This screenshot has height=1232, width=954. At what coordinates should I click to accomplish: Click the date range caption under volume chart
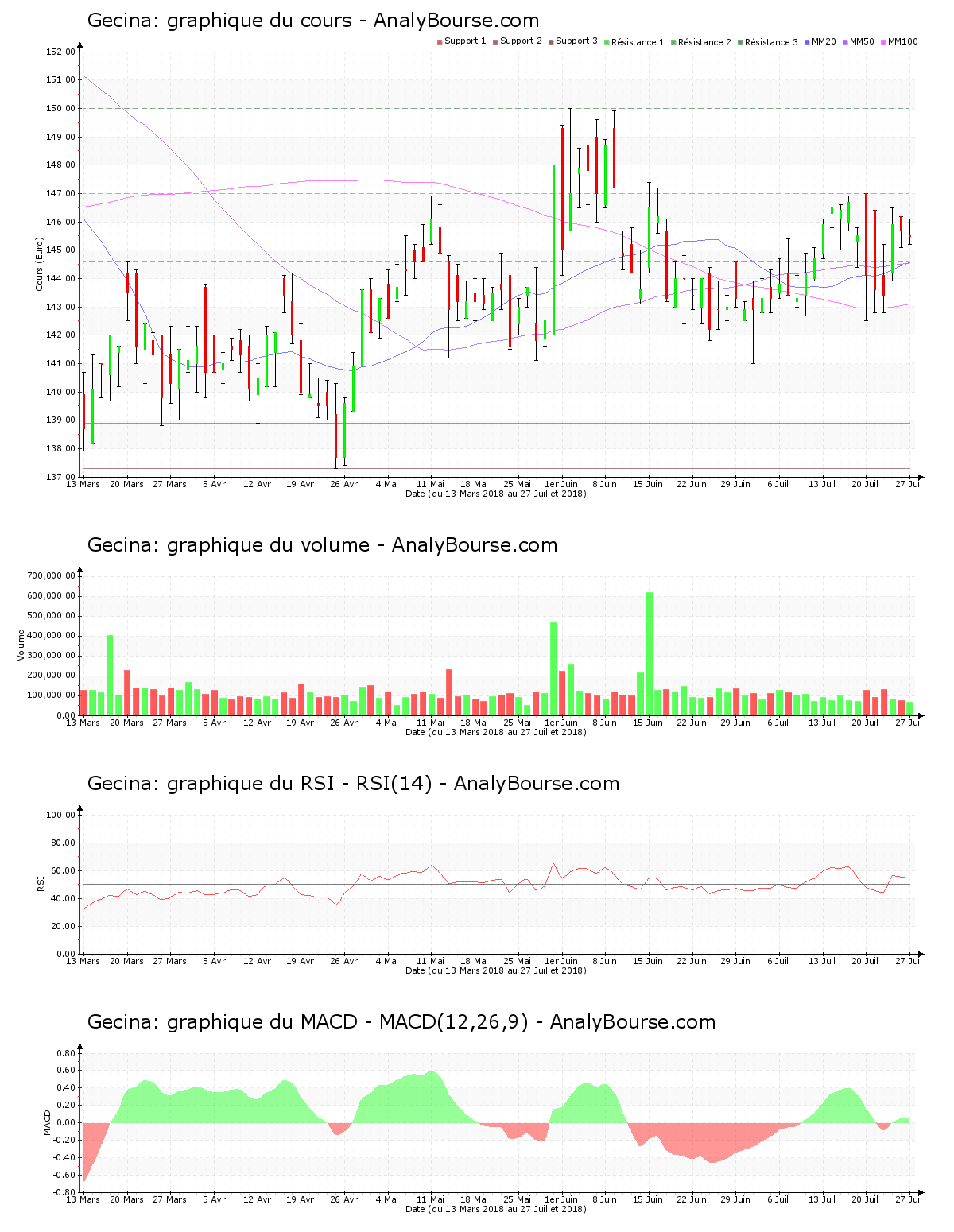click(496, 732)
